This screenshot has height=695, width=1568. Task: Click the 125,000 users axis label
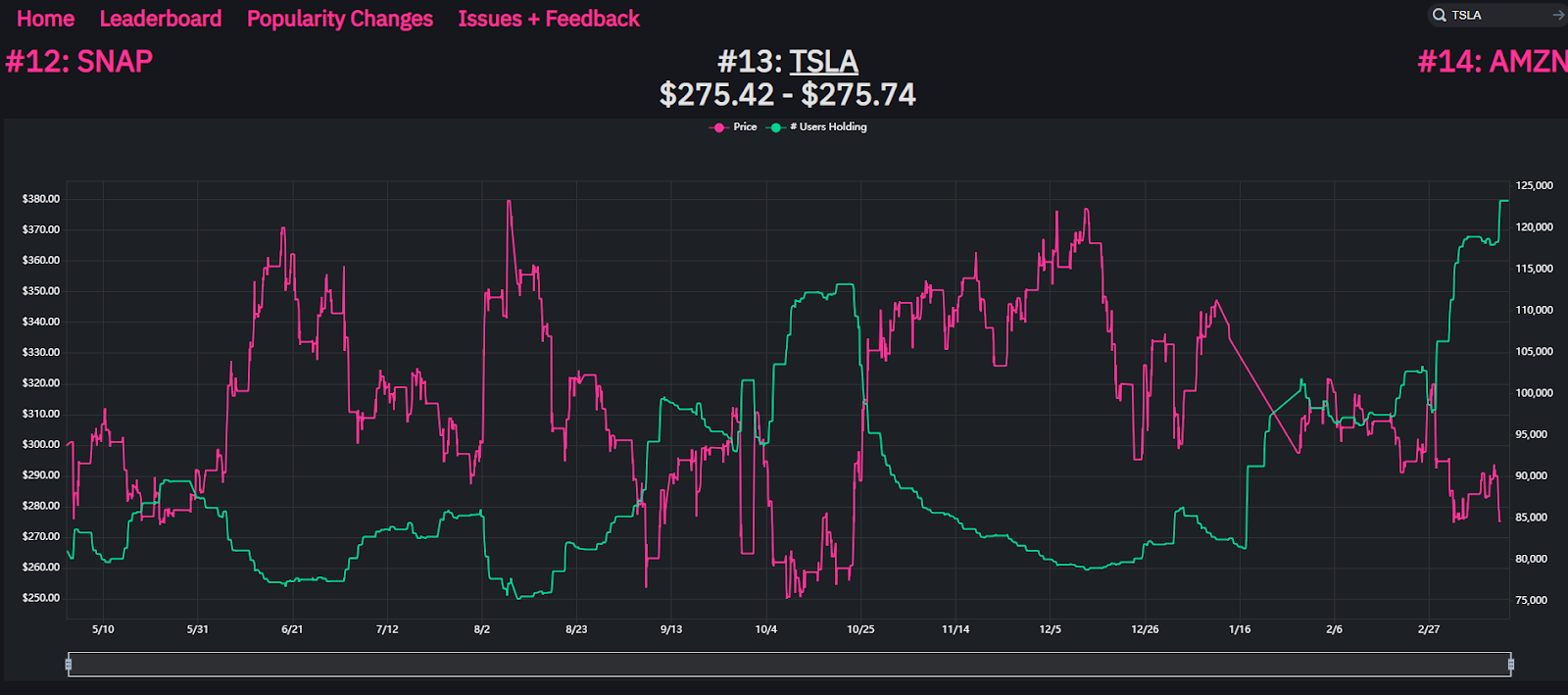(x=1535, y=185)
